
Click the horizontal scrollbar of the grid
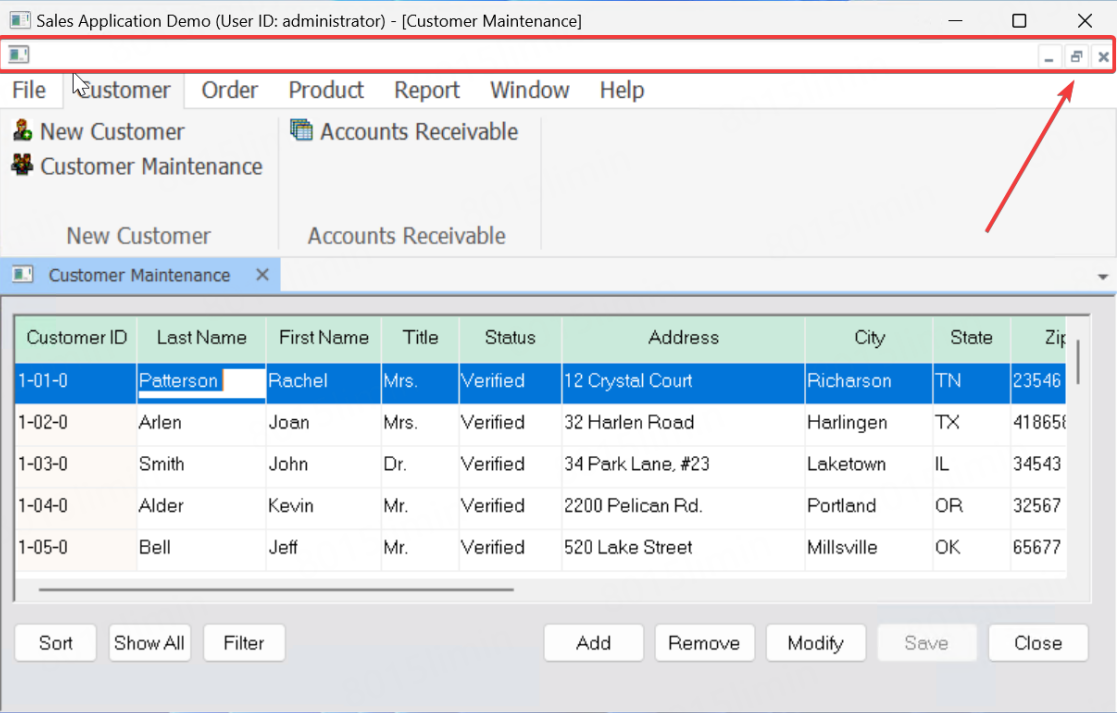coord(276,589)
